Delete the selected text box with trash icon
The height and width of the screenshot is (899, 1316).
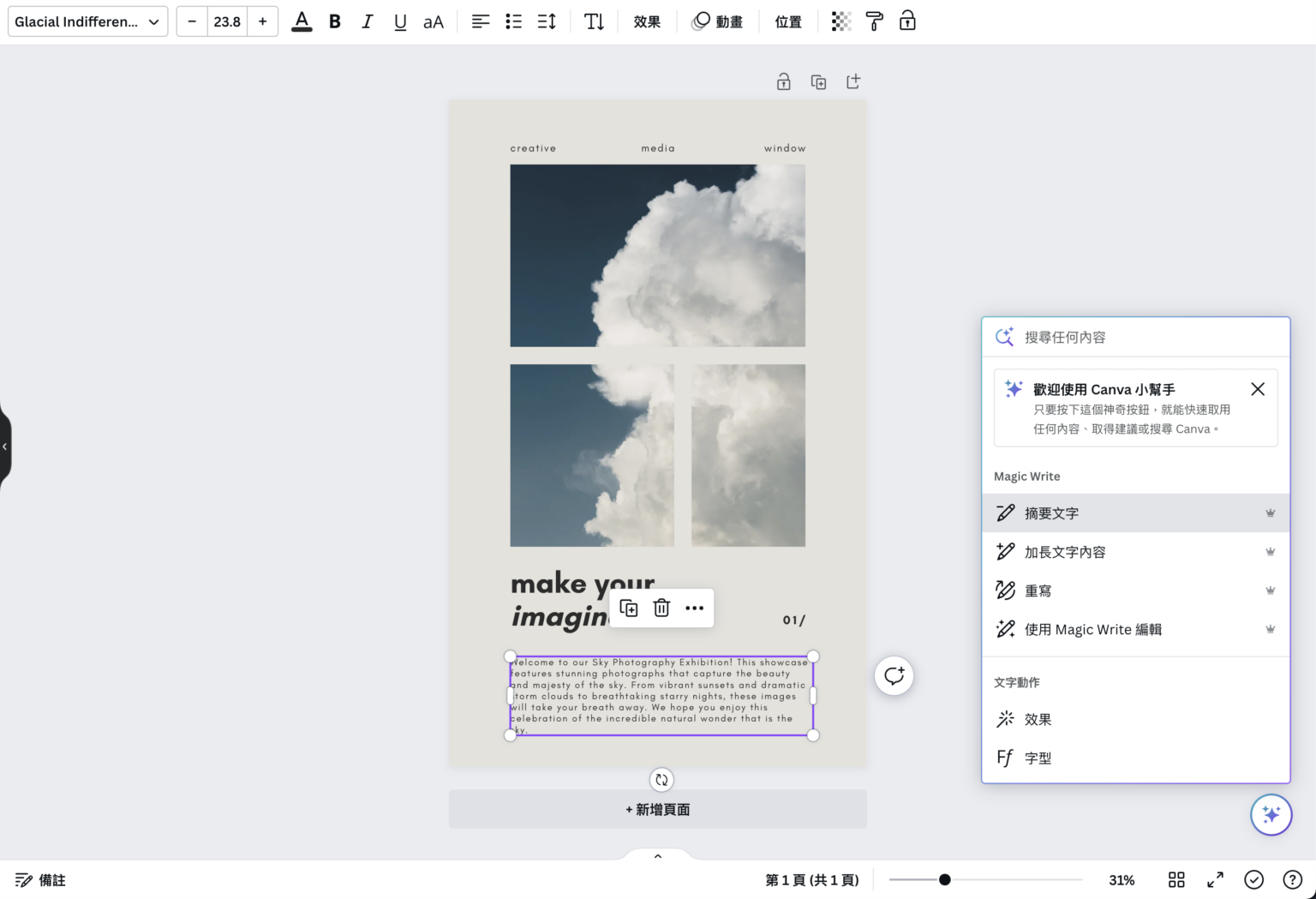tap(661, 608)
